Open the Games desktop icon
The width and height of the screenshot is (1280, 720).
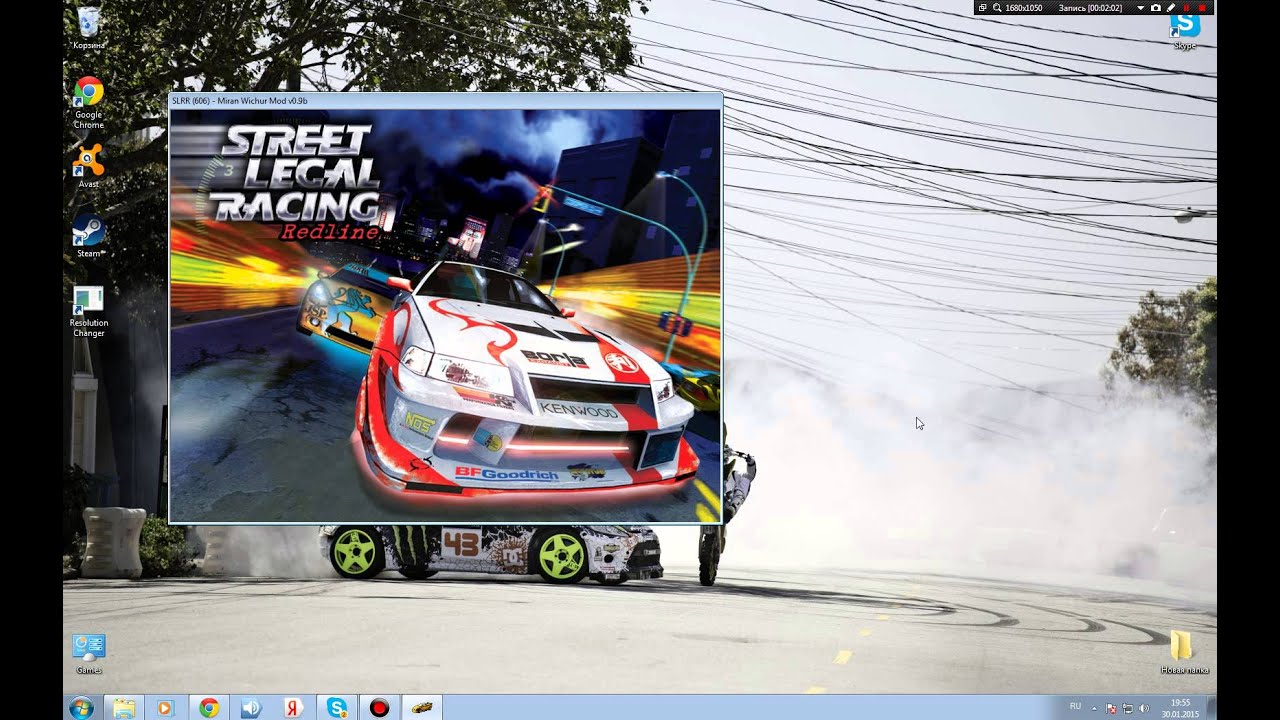click(x=88, y=653)
